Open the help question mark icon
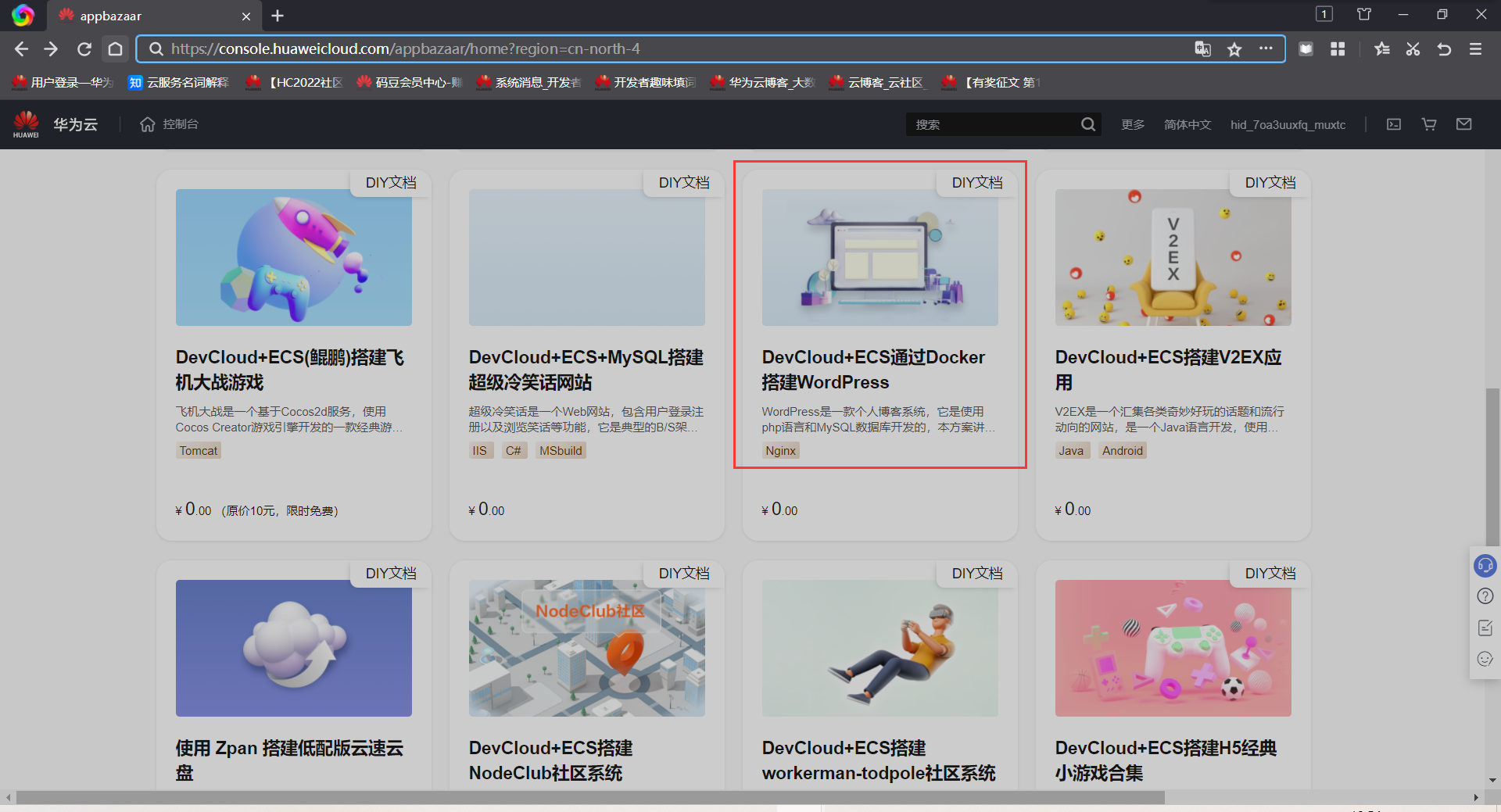This screenshot has width=1501, height=812. pyautogui.click(x=1485, y=596)
